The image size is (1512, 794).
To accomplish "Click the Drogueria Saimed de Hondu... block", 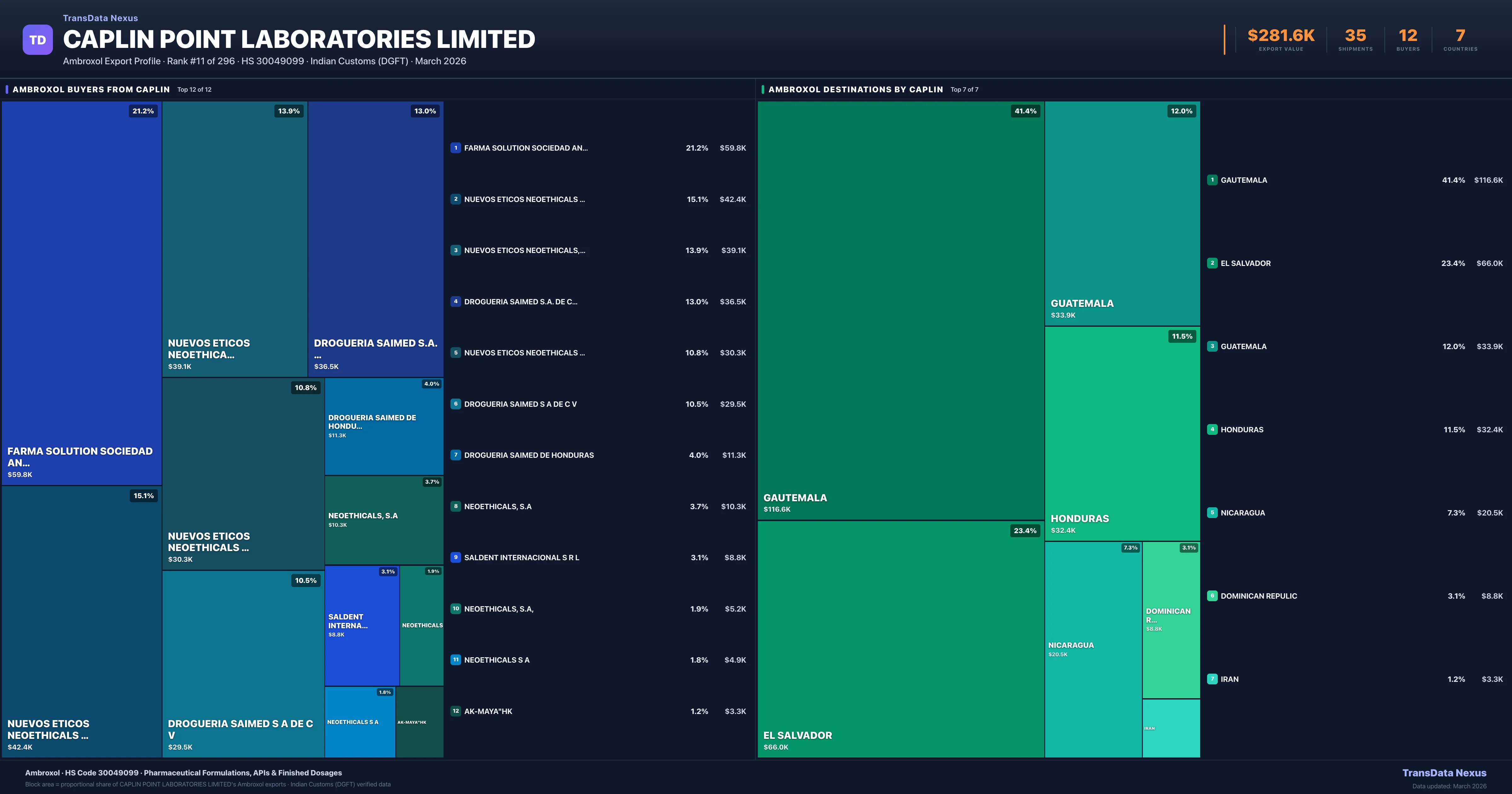I will (384, 426).
